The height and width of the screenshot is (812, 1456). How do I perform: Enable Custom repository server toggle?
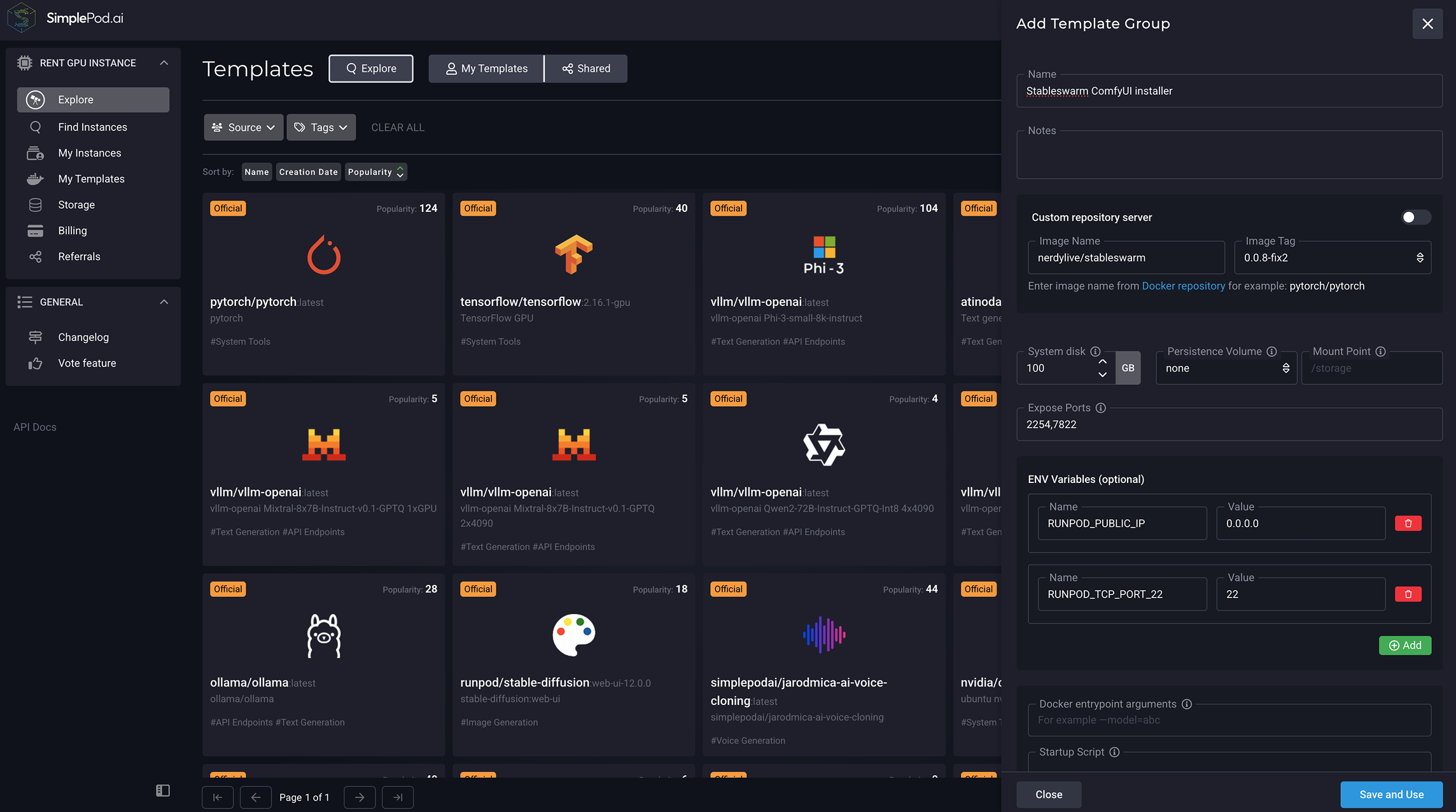[x=1415, y=218]
